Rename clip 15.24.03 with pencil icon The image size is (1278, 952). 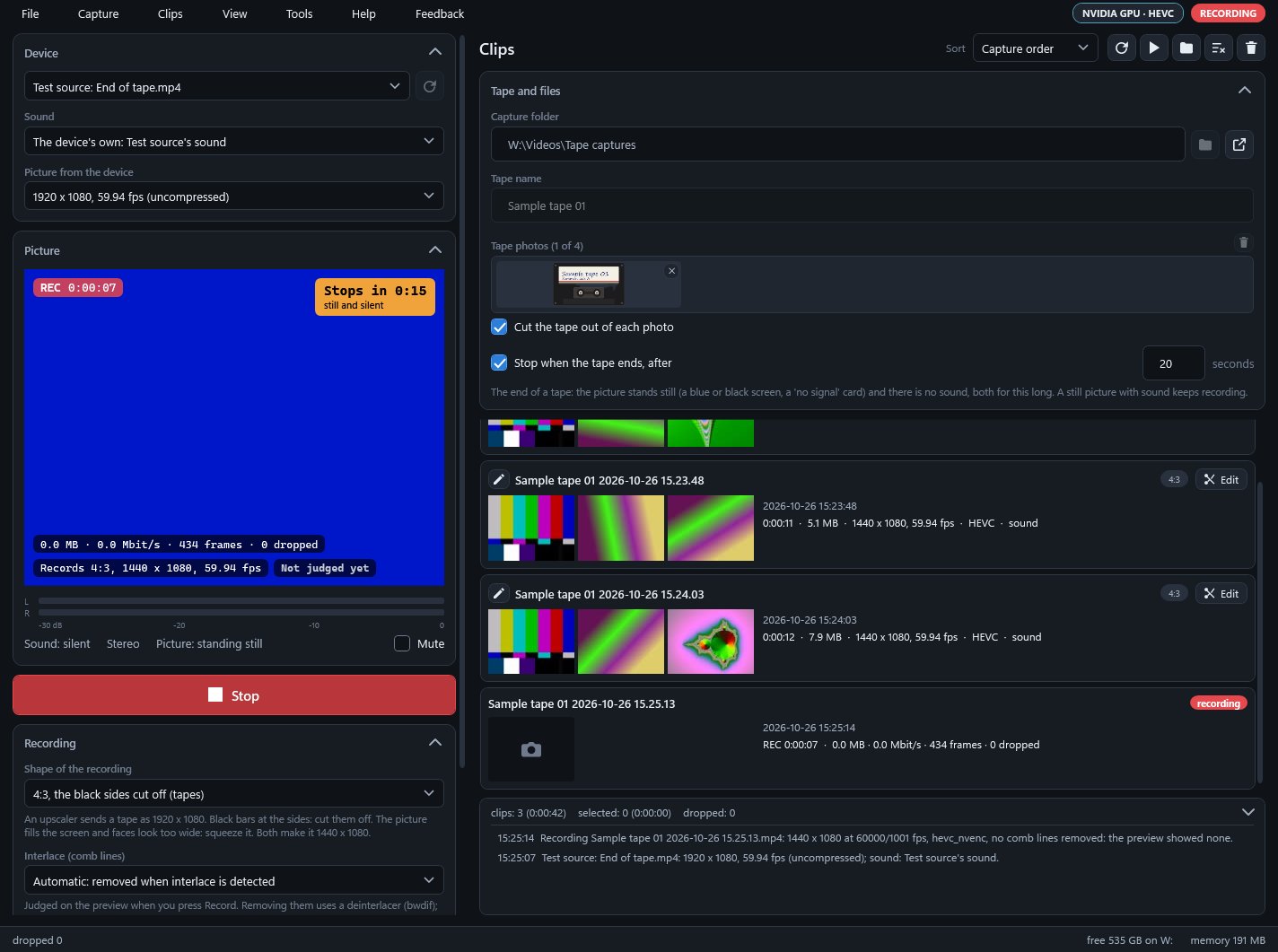(x=499, y=594)
